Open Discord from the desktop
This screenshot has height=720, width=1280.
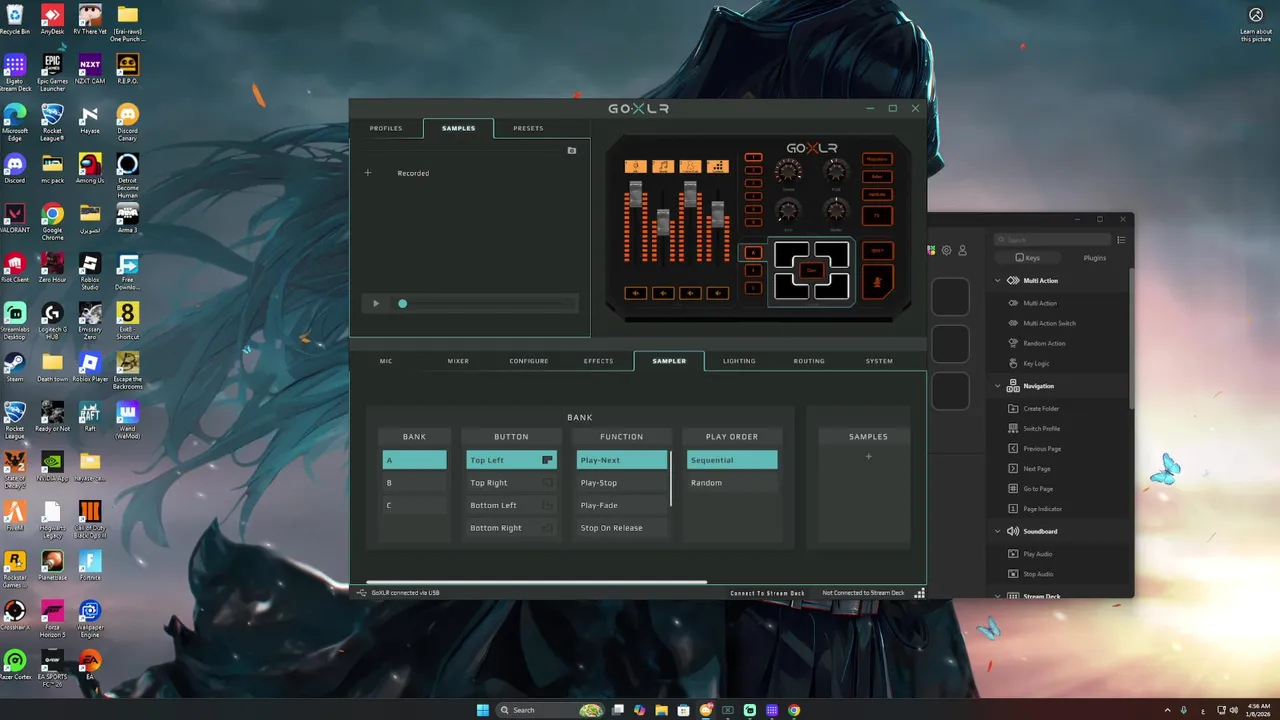15,167
